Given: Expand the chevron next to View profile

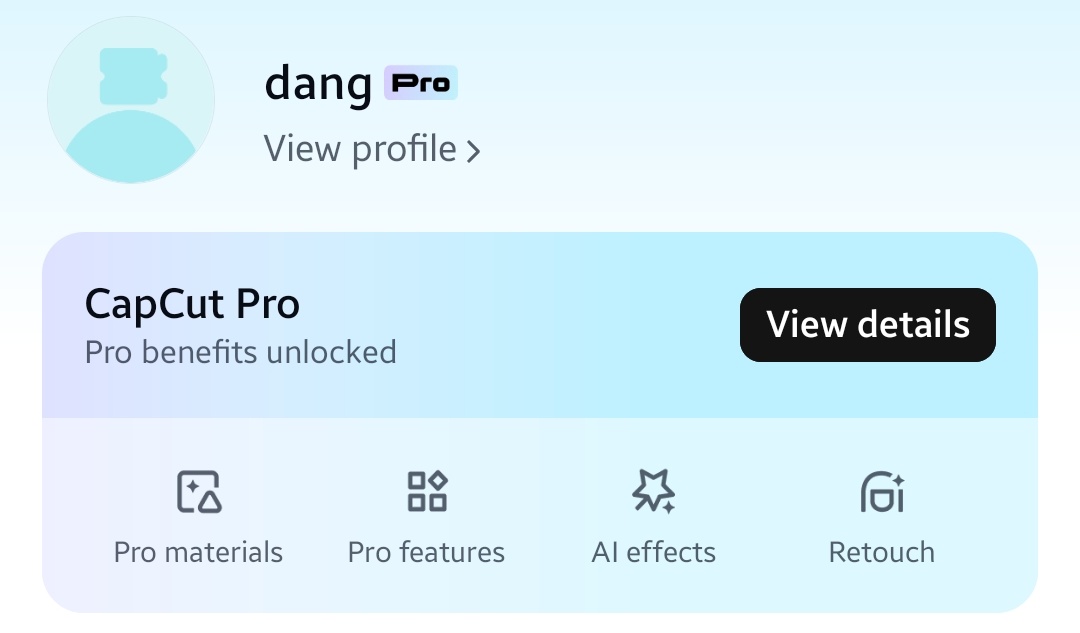Looking at the screenshot, I should [x=473, y=152].
